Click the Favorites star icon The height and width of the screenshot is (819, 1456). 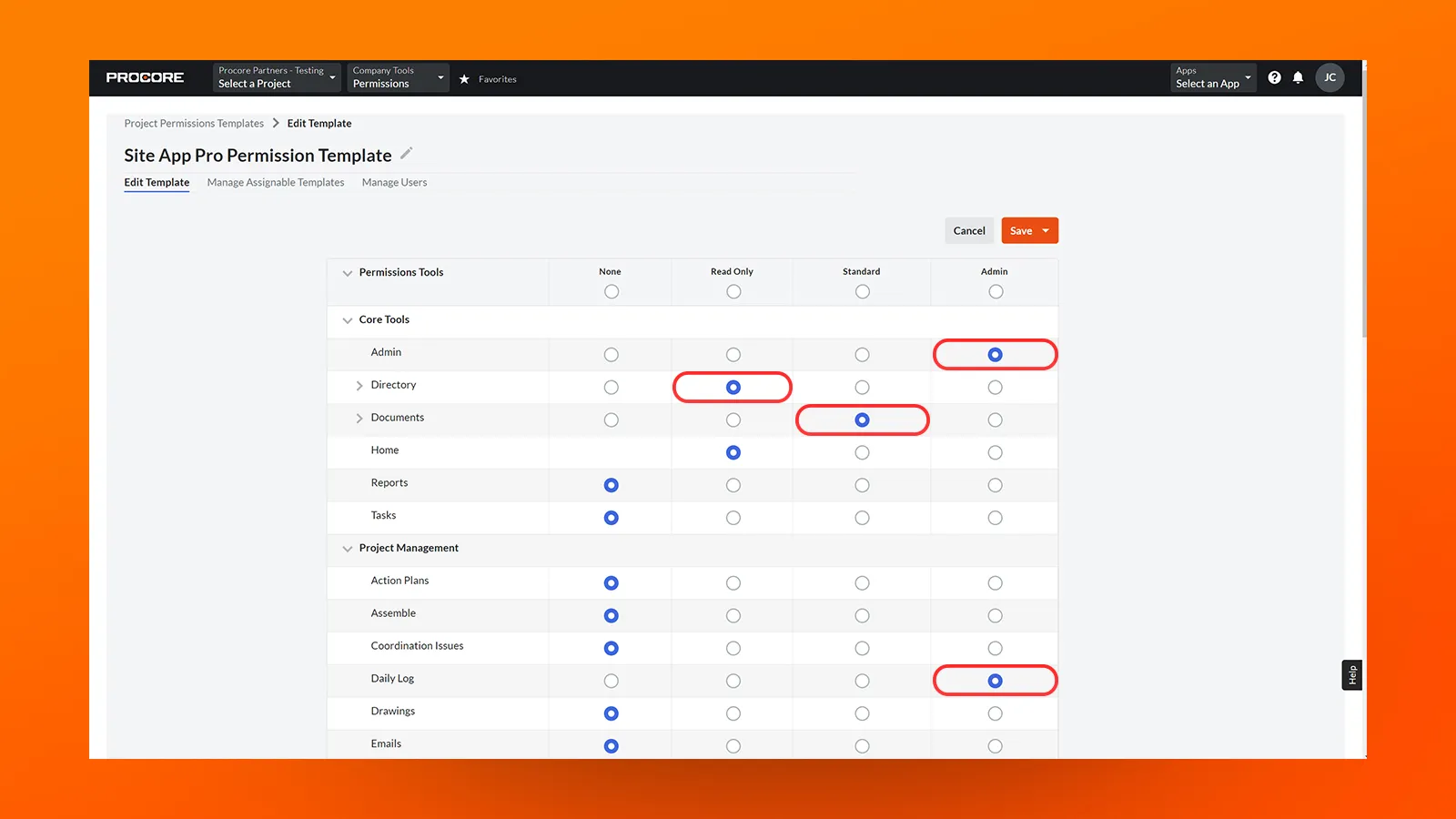(x=465, y=78)
